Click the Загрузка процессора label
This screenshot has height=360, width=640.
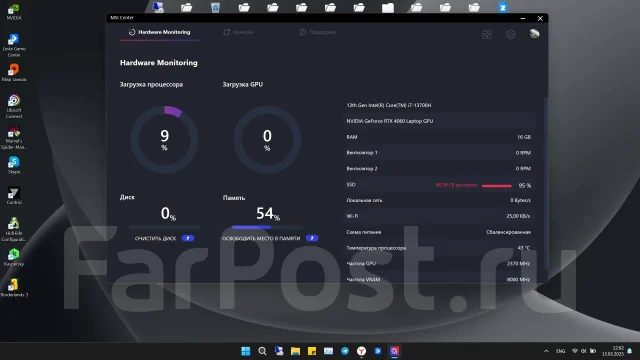point(151,84)
